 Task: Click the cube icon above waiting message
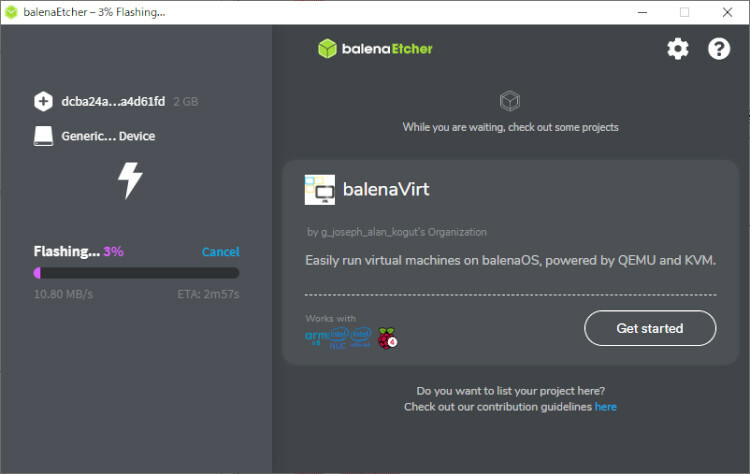pos(510,101)
